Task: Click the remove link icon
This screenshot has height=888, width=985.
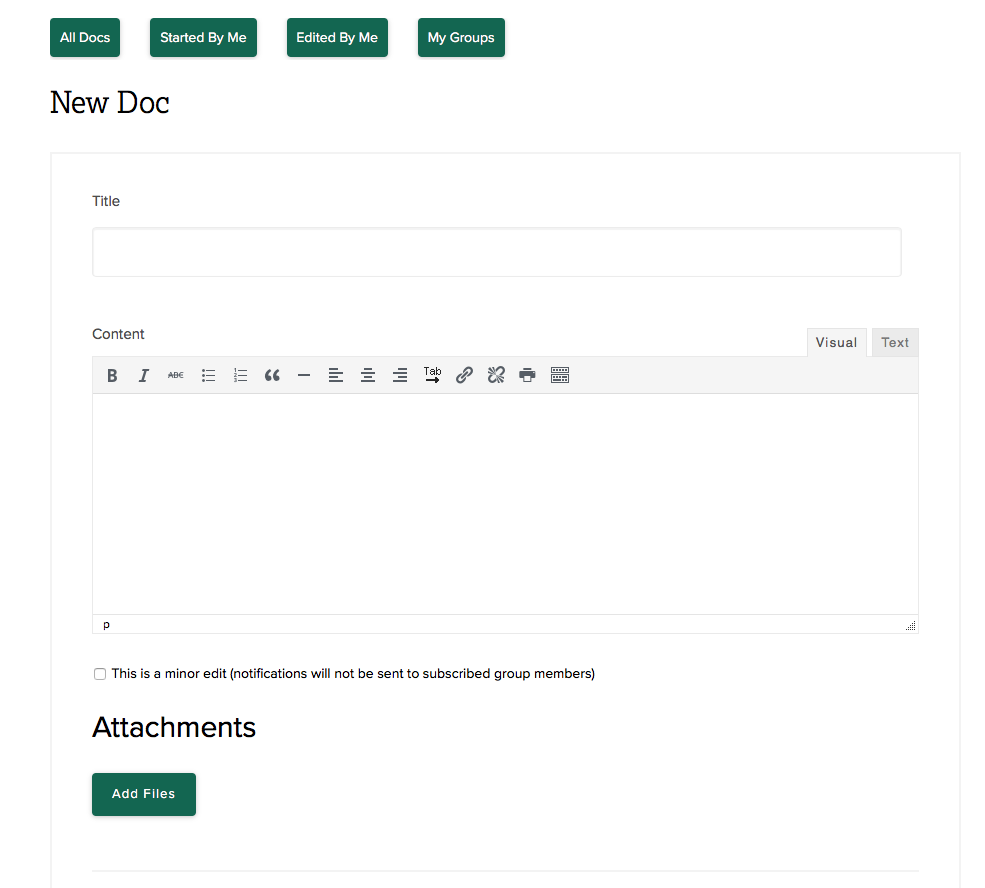Action: (496, 376)
